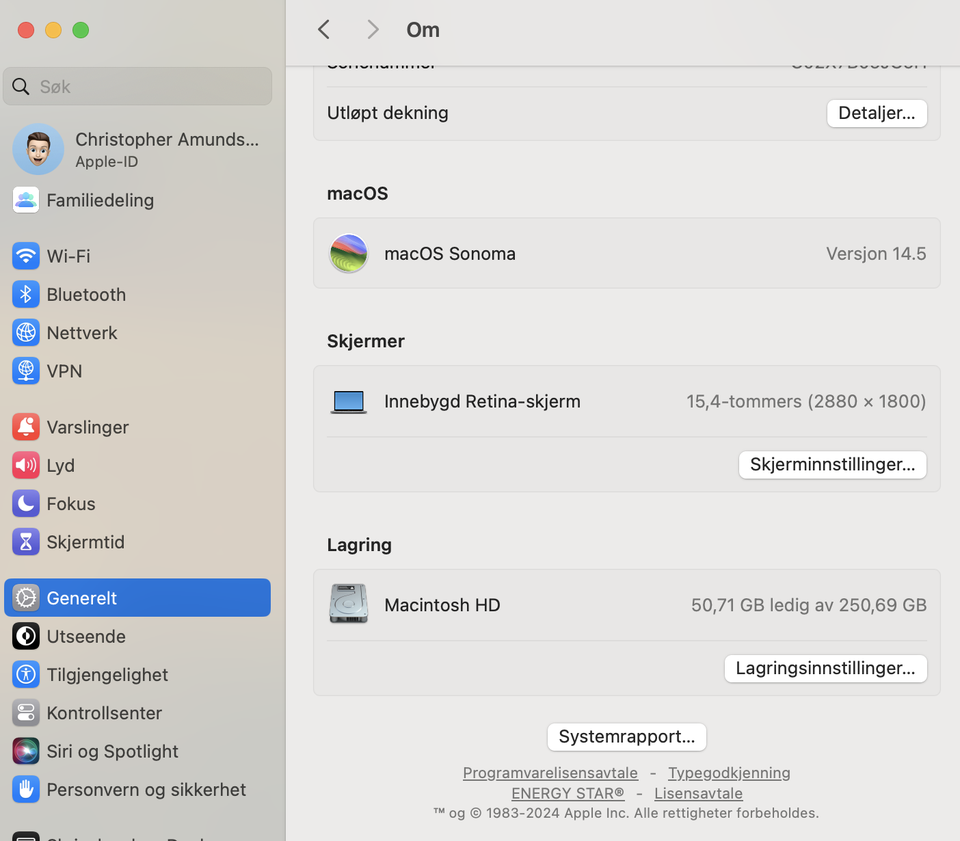This screenshot has height=841, width=960.
Task: Select the Fokus moon icon
Action: (26, 503)
